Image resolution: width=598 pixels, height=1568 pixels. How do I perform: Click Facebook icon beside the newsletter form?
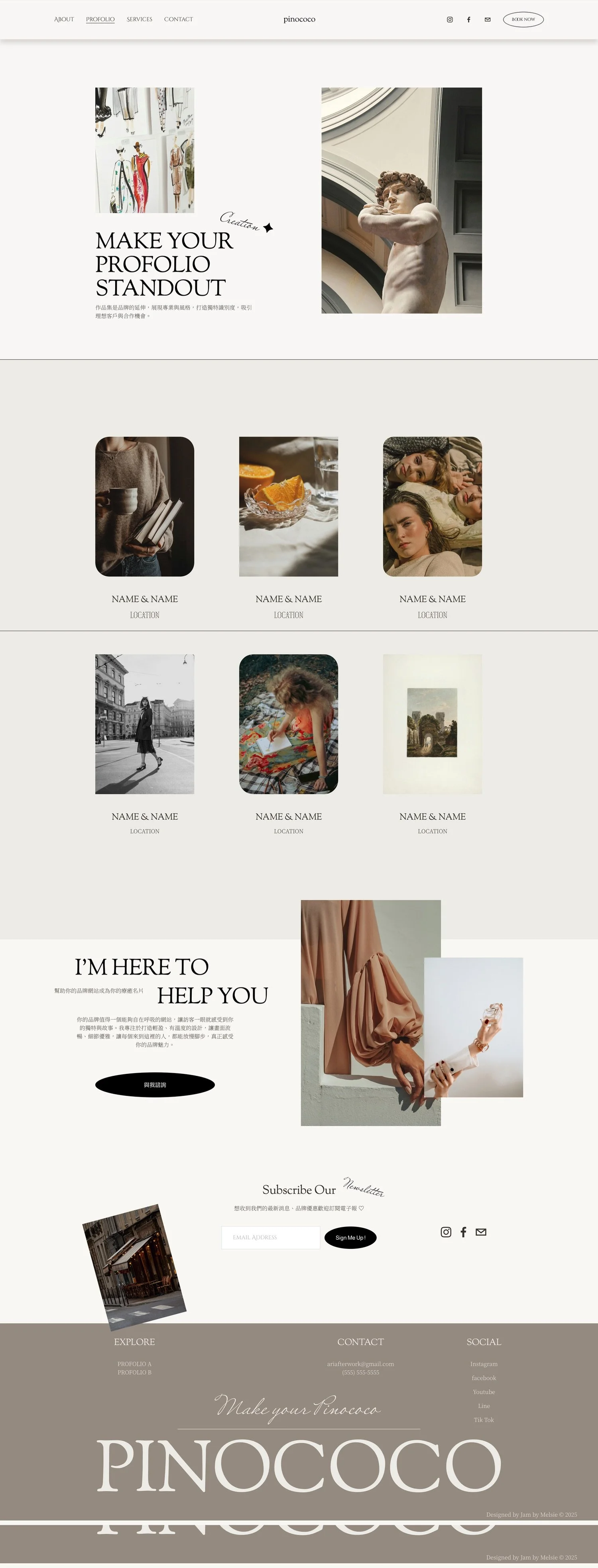(463, 1232)
